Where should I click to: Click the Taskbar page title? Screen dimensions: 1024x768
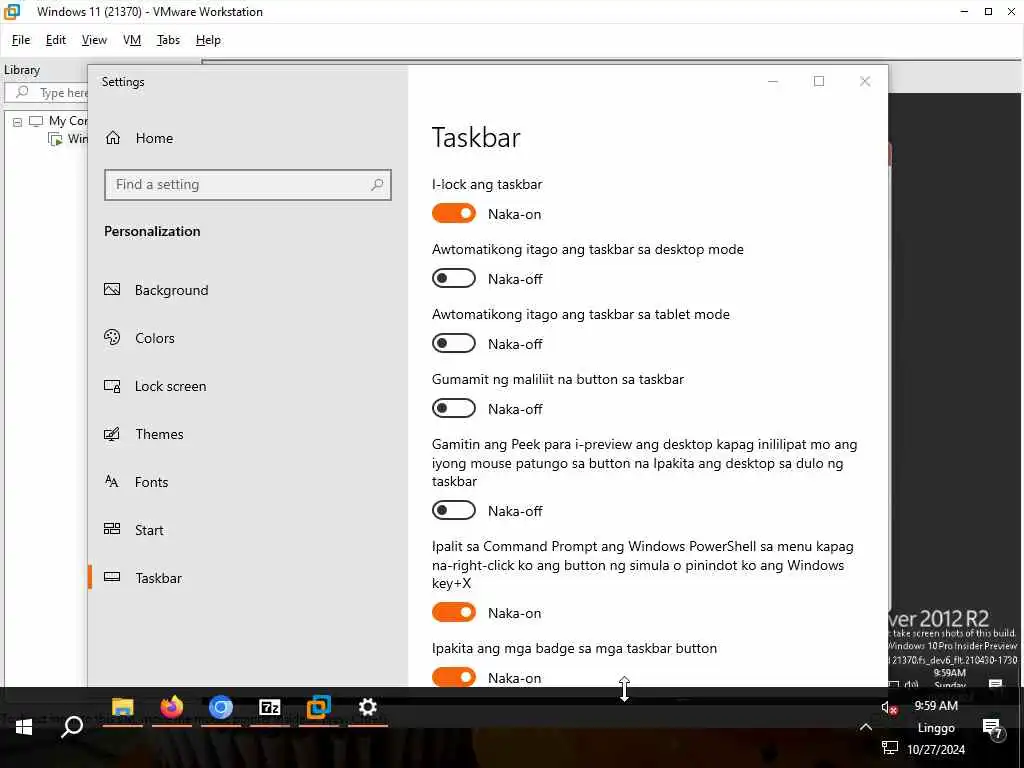click(x=476, y=138)
